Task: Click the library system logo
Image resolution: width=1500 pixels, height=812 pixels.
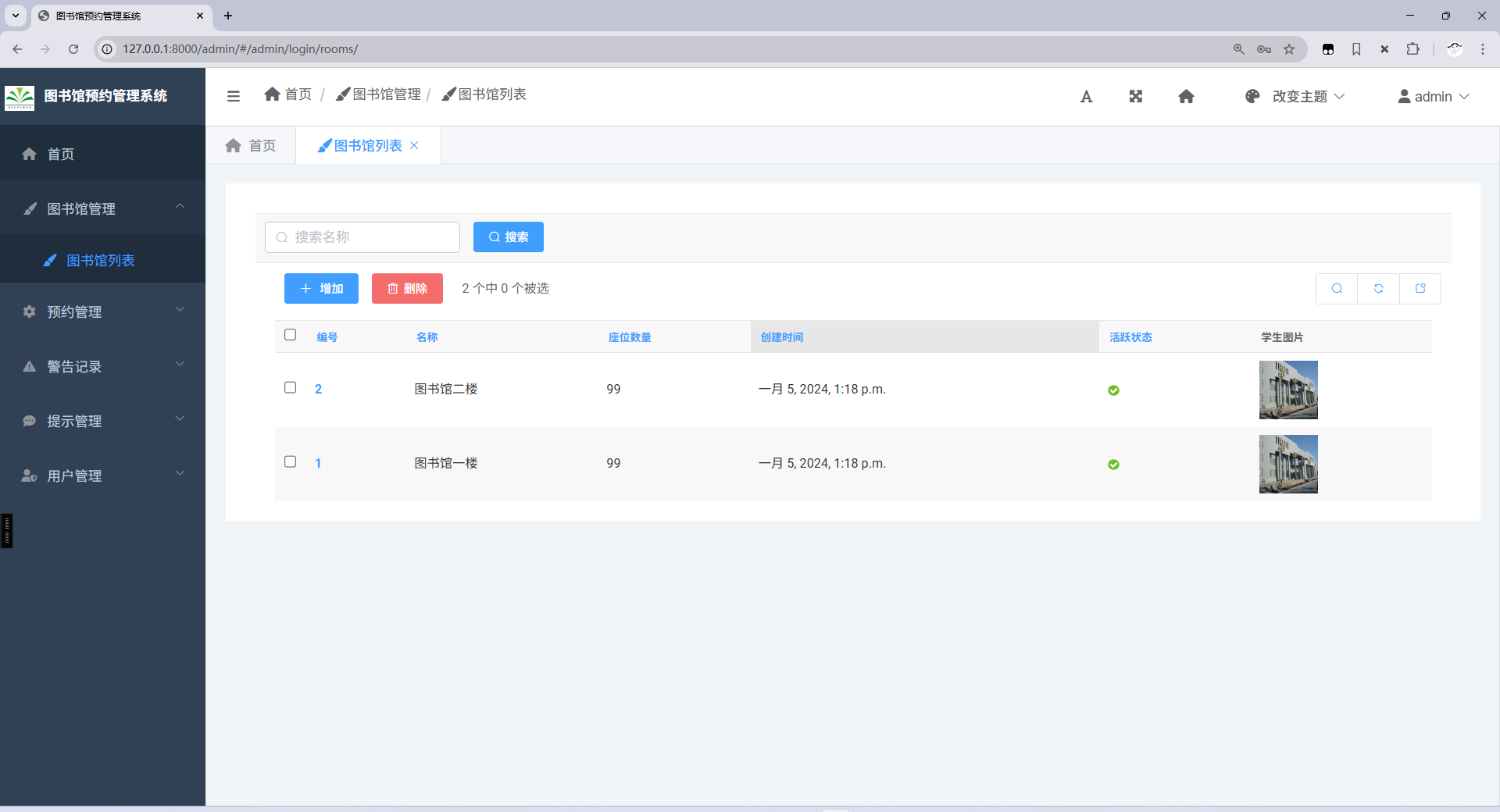Action: click(20, 98)
